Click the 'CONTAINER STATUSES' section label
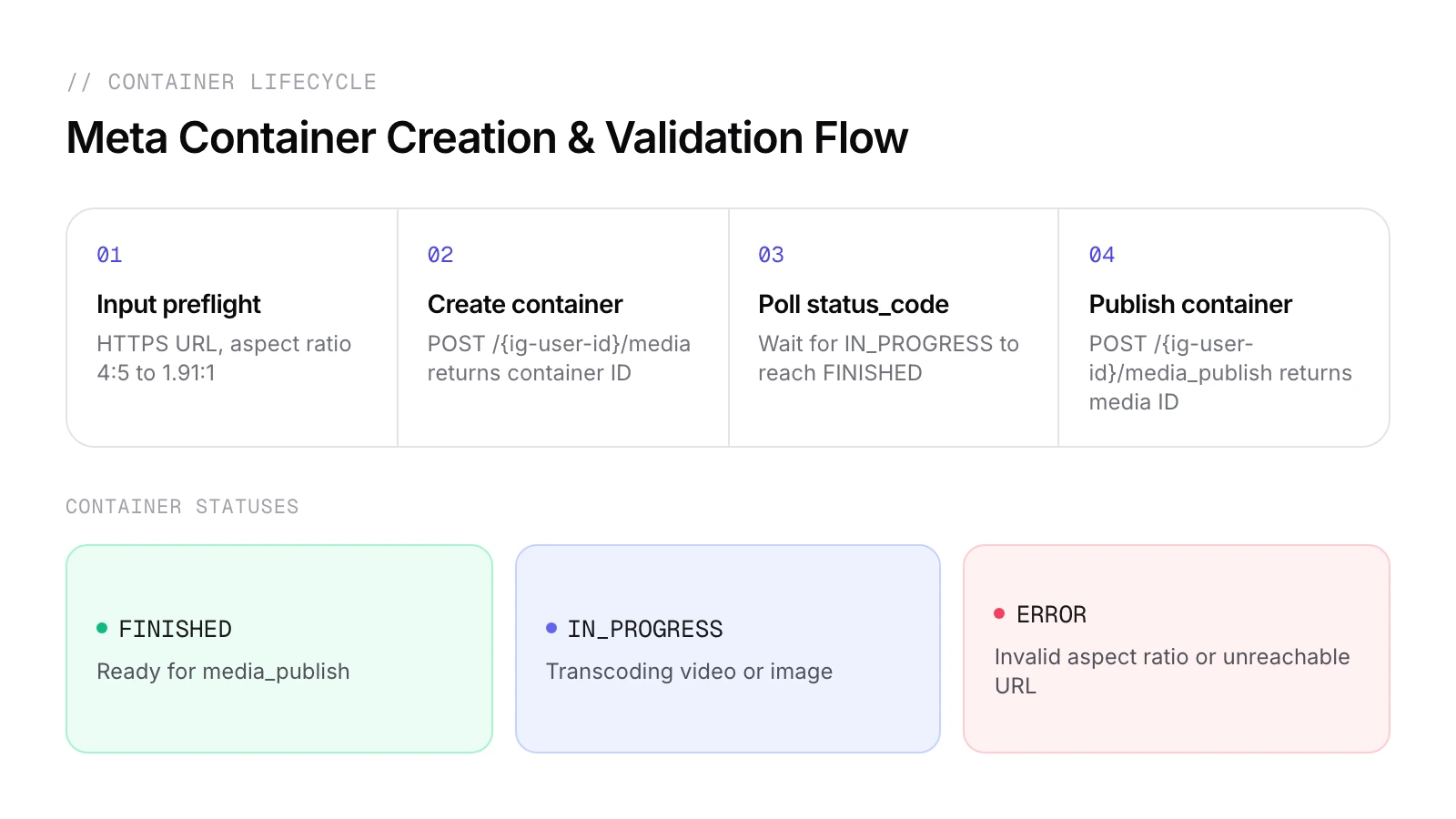The image size is (1456, 819). tap(182, 507)
